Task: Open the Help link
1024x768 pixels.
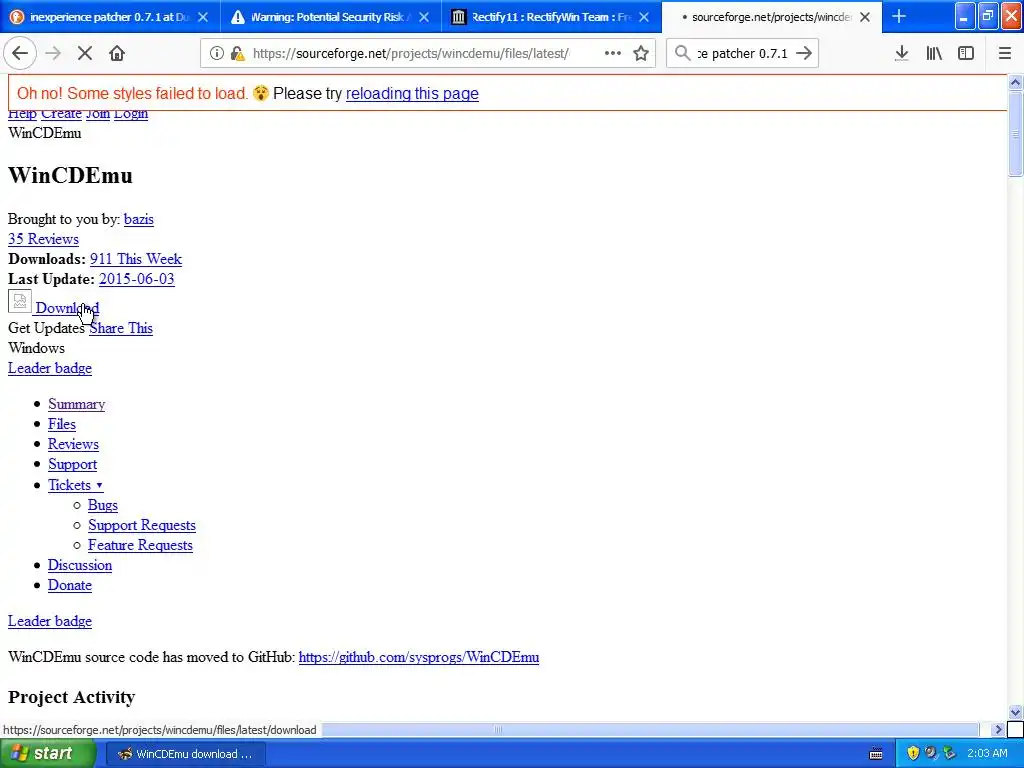Action: (22, 115)
